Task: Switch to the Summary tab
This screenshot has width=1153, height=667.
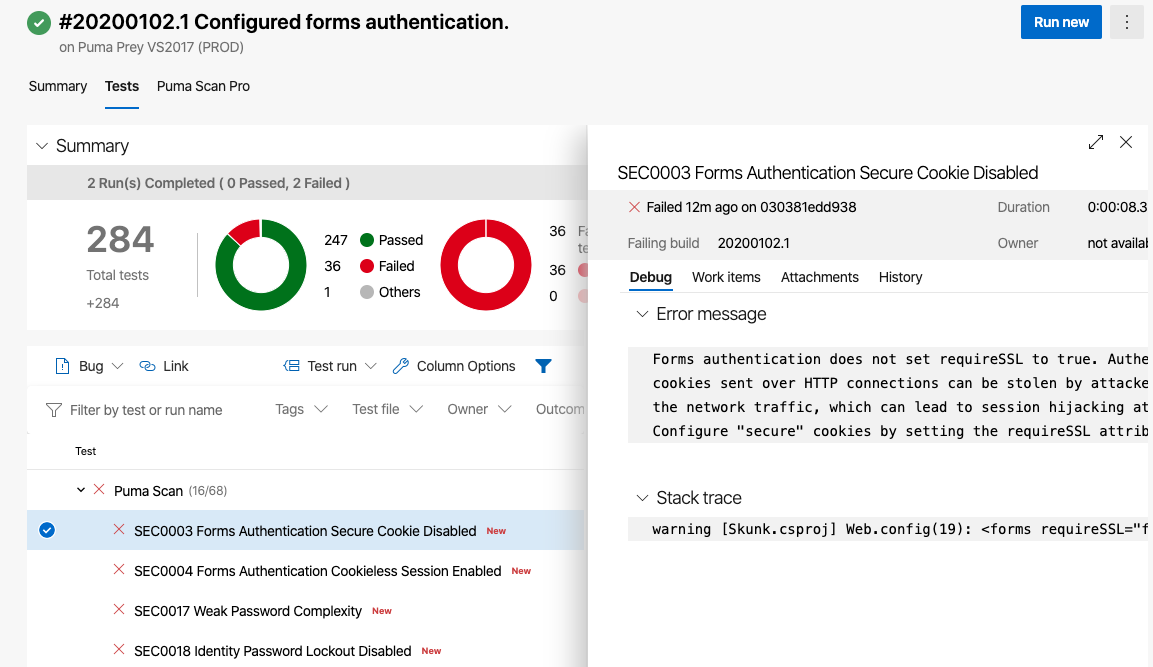Action: [x=58, y=86]
